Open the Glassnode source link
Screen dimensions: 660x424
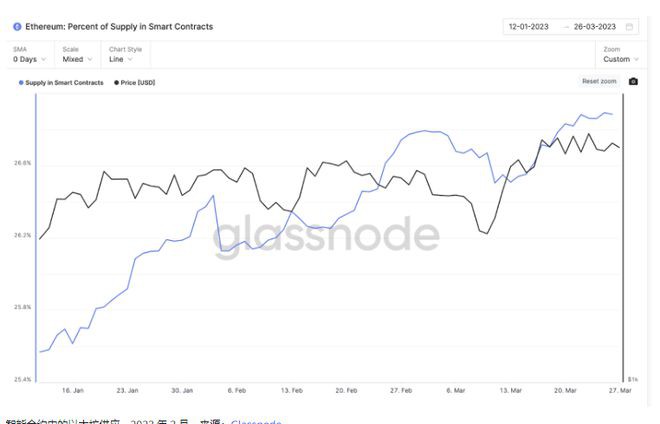(x=255, y=421)
